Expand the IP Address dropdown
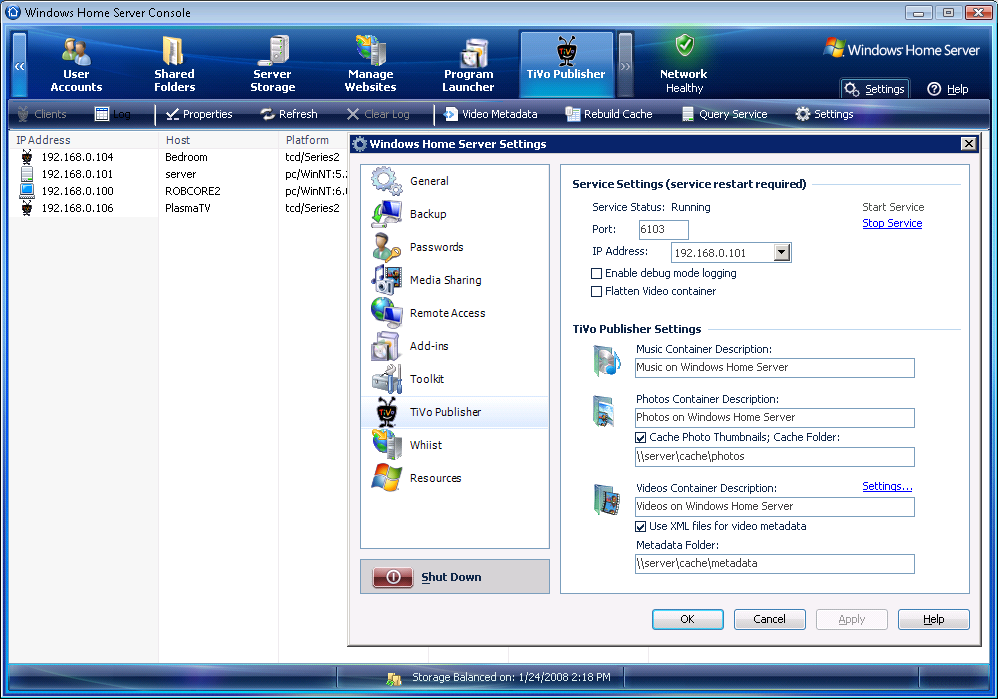This screenshot has width=998, height=699. (x=782, y=253)
